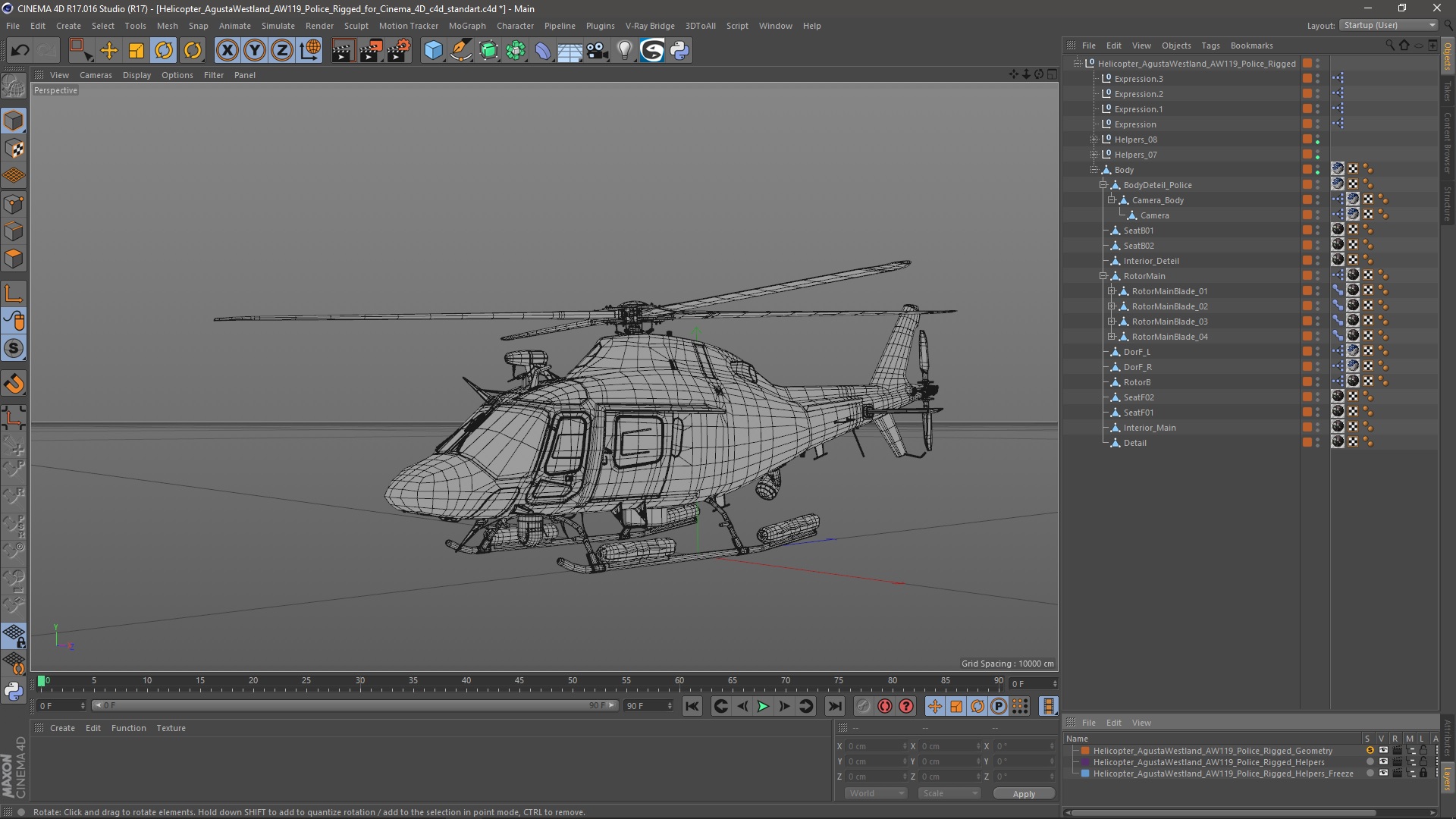Select the Scale tool

point(136,50)
